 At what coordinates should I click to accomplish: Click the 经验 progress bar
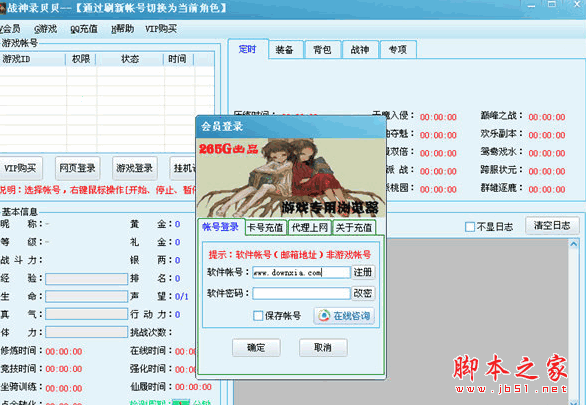coord(87,279)
